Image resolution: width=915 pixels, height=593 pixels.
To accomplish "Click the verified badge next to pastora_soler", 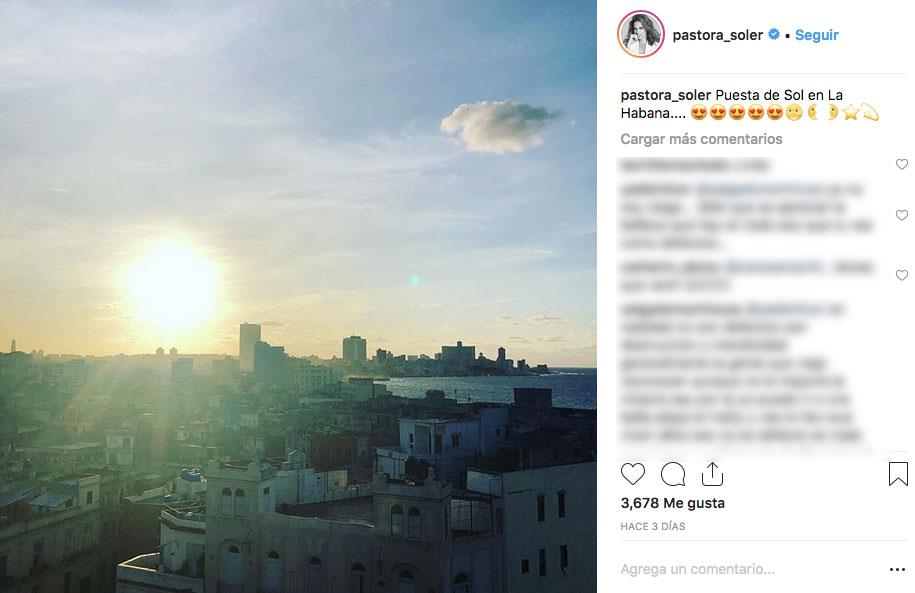I will click(774, 34).
